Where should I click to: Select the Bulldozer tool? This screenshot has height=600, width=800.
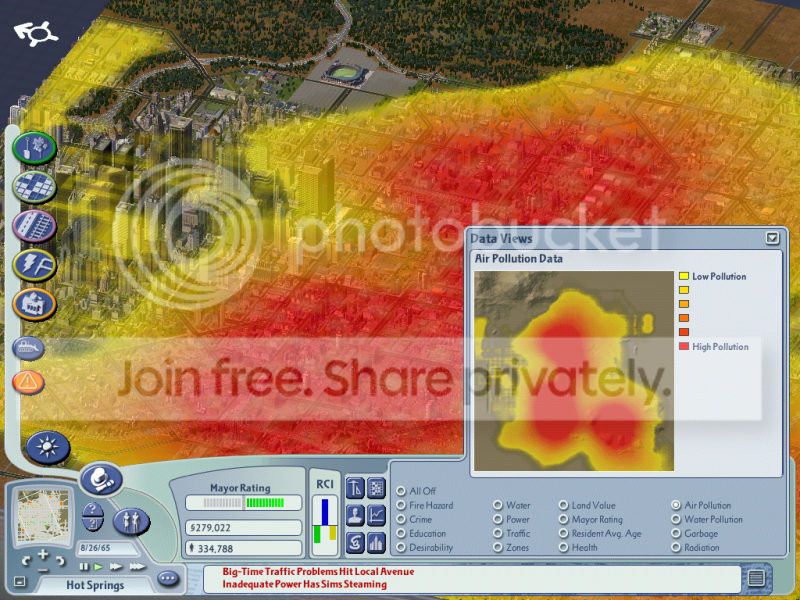coord(28,348)
